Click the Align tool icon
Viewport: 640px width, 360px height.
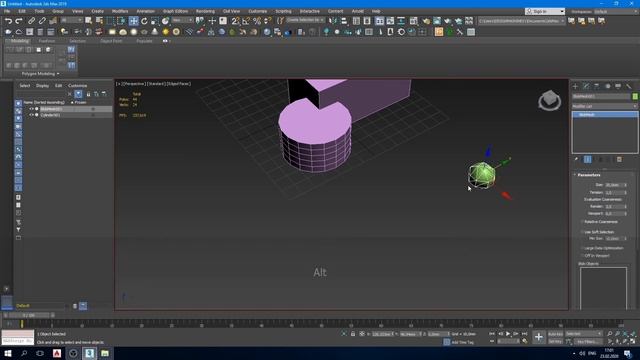pos(344,21)
